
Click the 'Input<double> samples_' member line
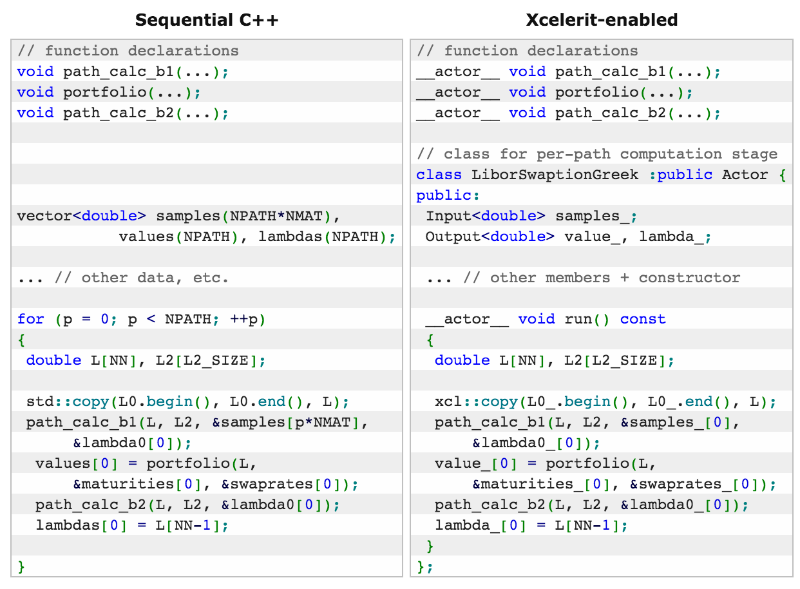click(531, 216)
